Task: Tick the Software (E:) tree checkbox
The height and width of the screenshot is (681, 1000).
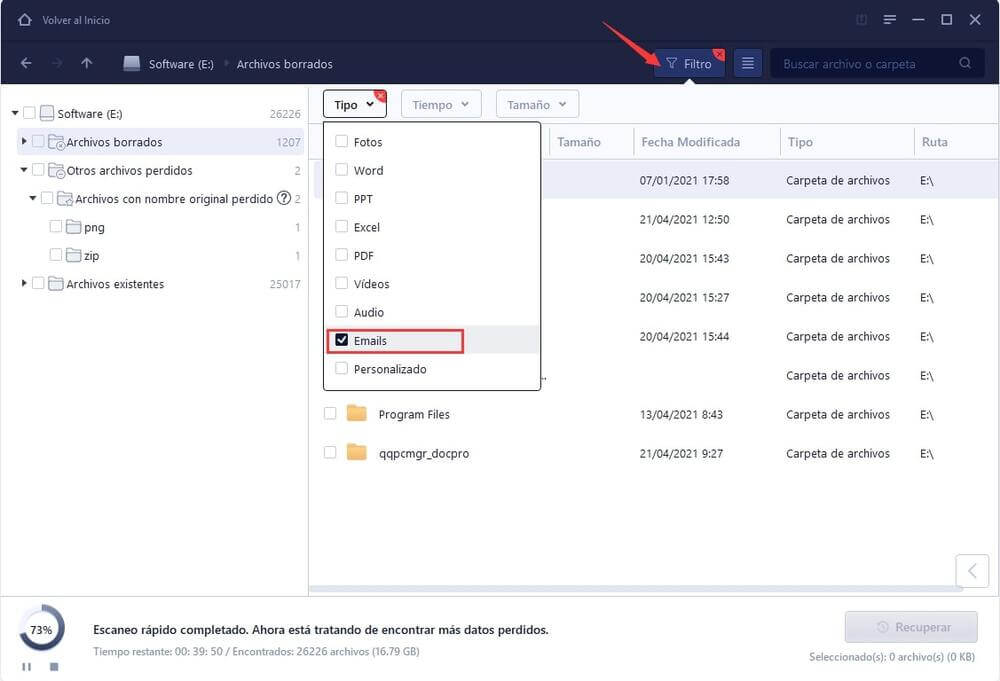Action: coord(29,113)
